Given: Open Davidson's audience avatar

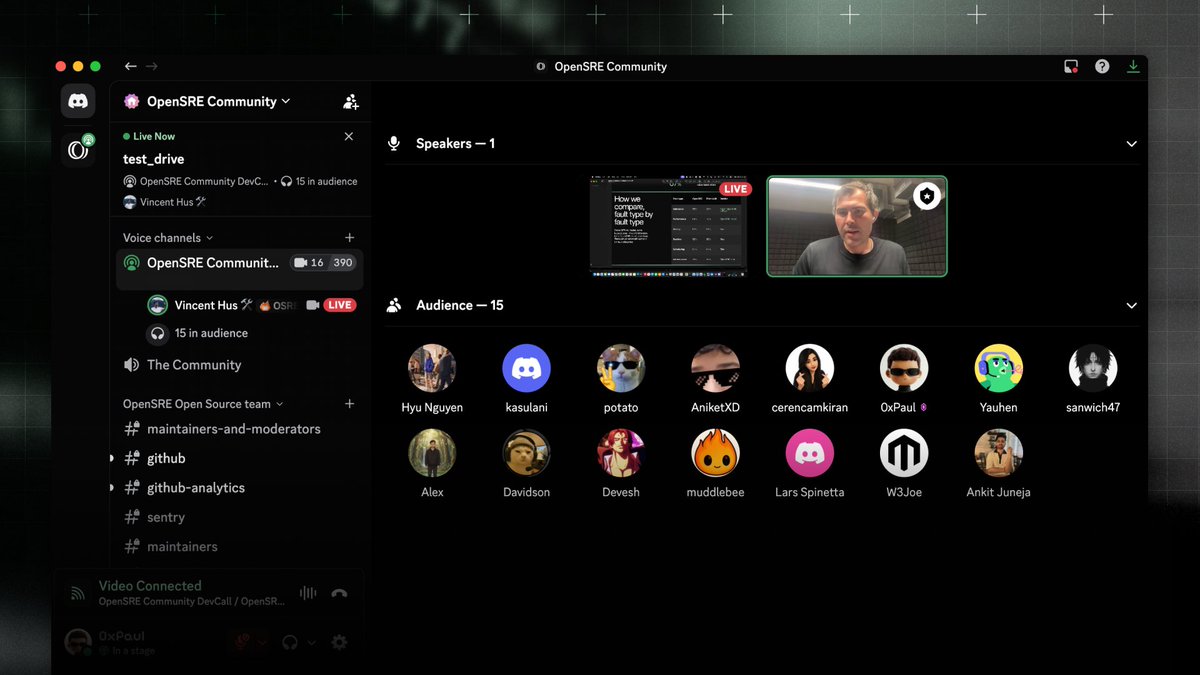Looking at the screenshot, I should click(x=526, y=453).
